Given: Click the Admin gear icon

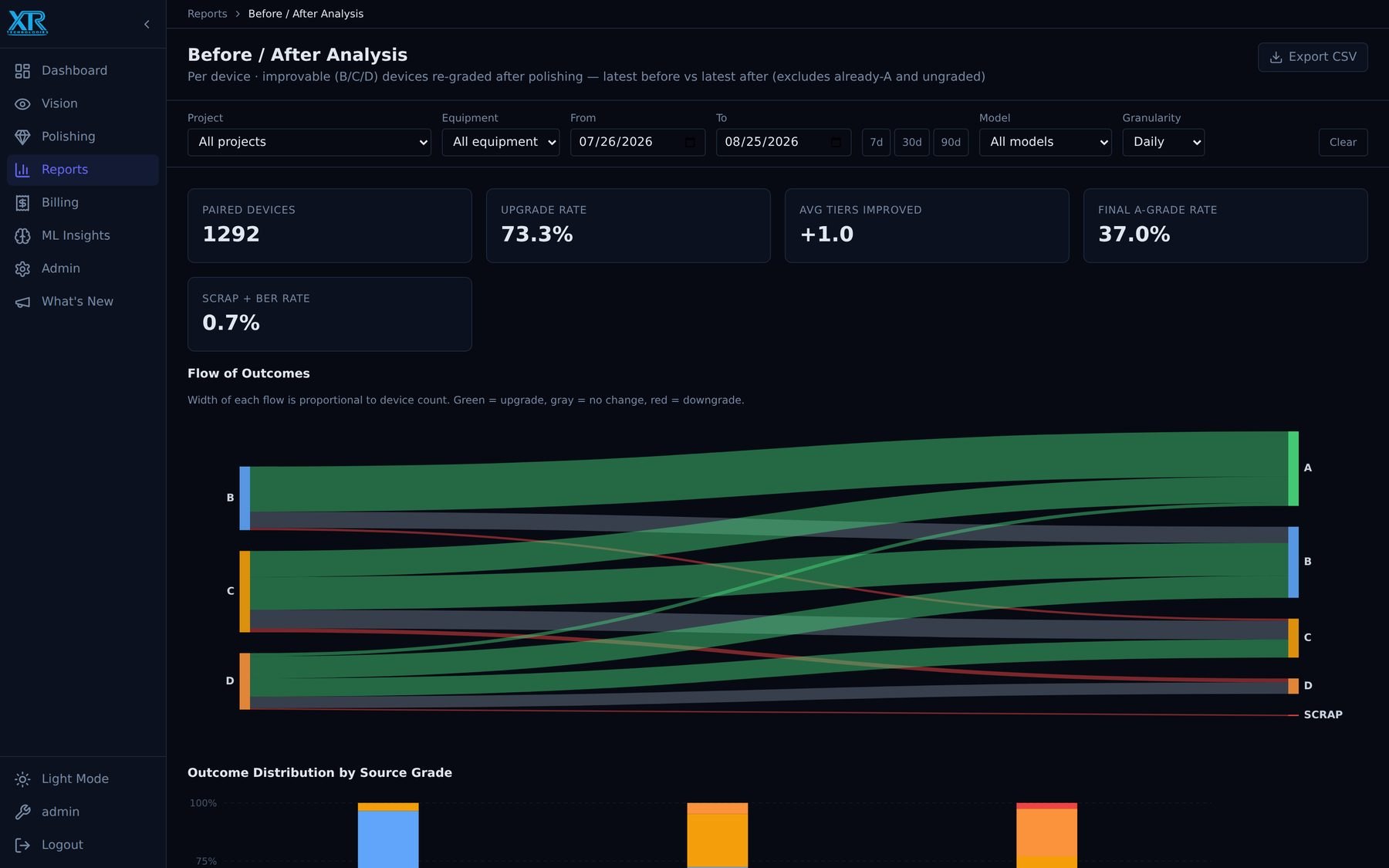Looking at the screenshot, I should coord(22,269).
